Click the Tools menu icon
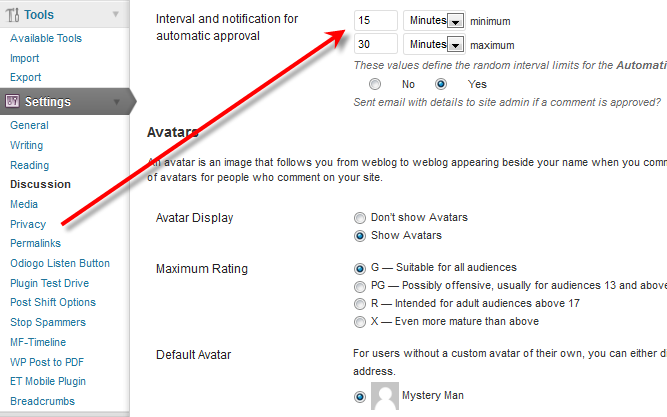 tap(12, 14)
